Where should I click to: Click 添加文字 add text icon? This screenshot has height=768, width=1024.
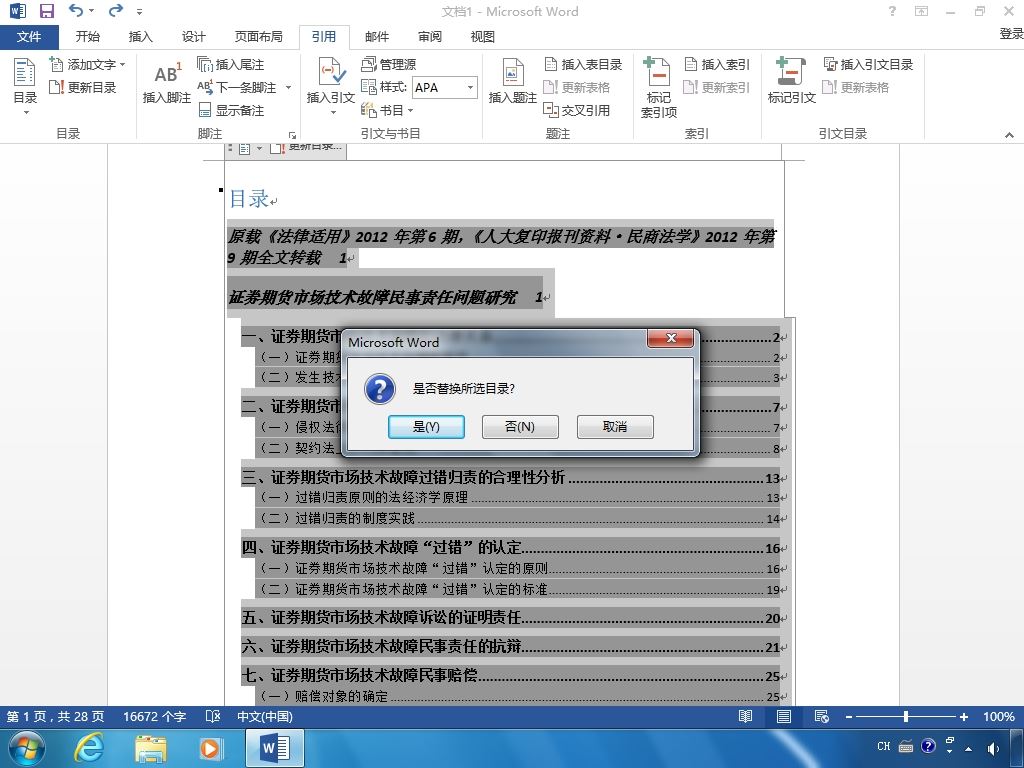tap(57, 64)
